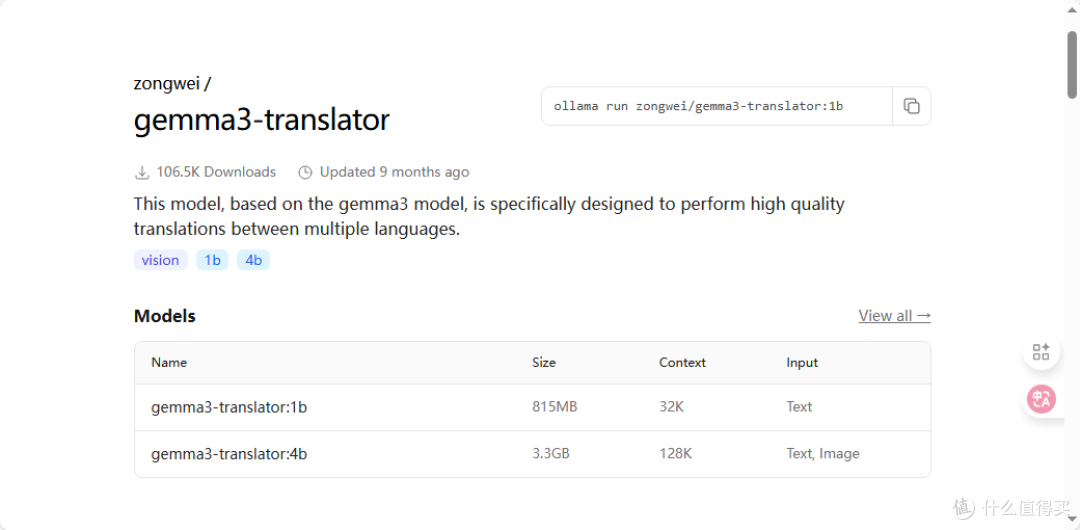Select the 4b tag
The width and height of the screenshot is (1080, 530).
click(253, 260)
